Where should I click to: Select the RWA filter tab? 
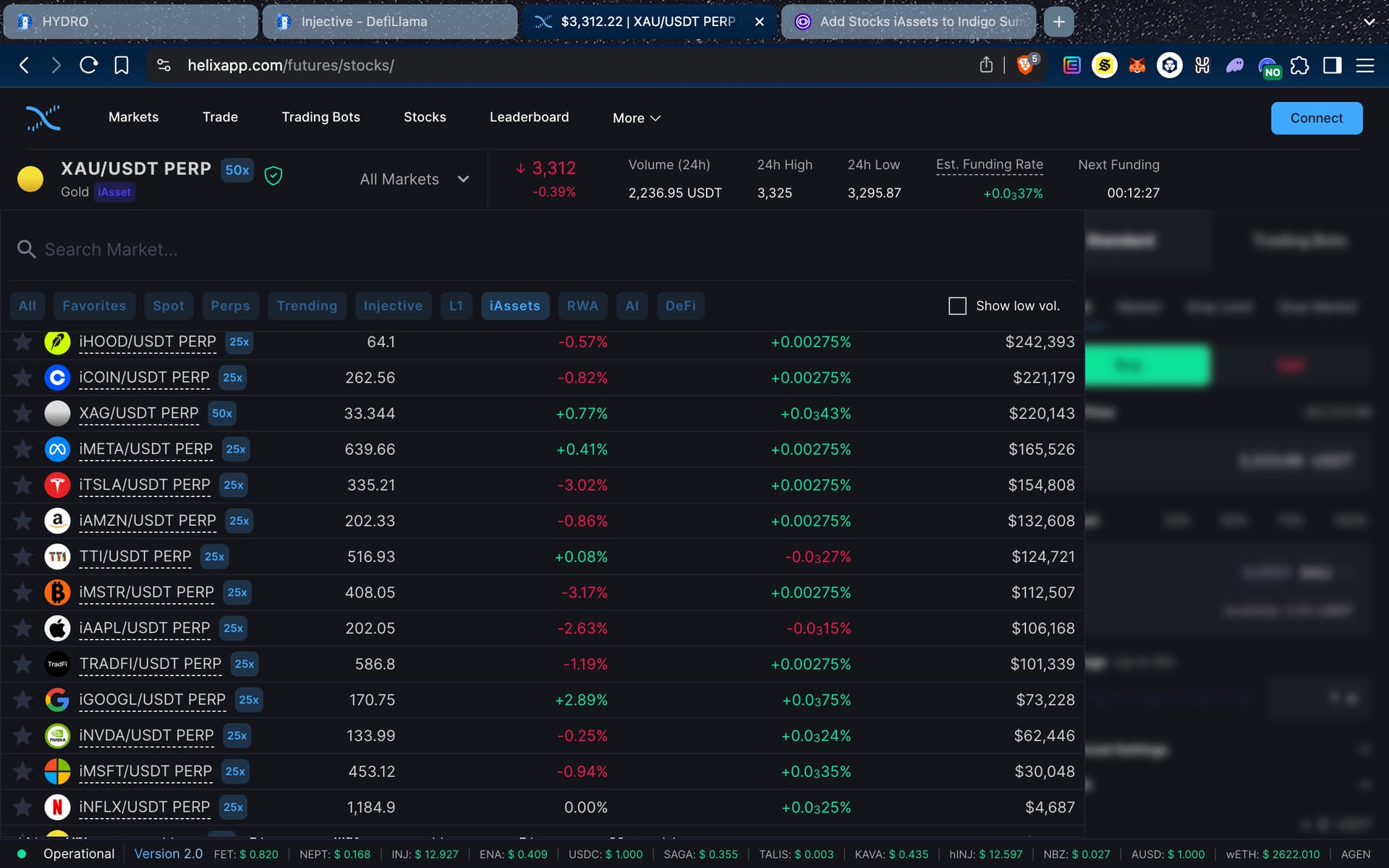(582, 306)
